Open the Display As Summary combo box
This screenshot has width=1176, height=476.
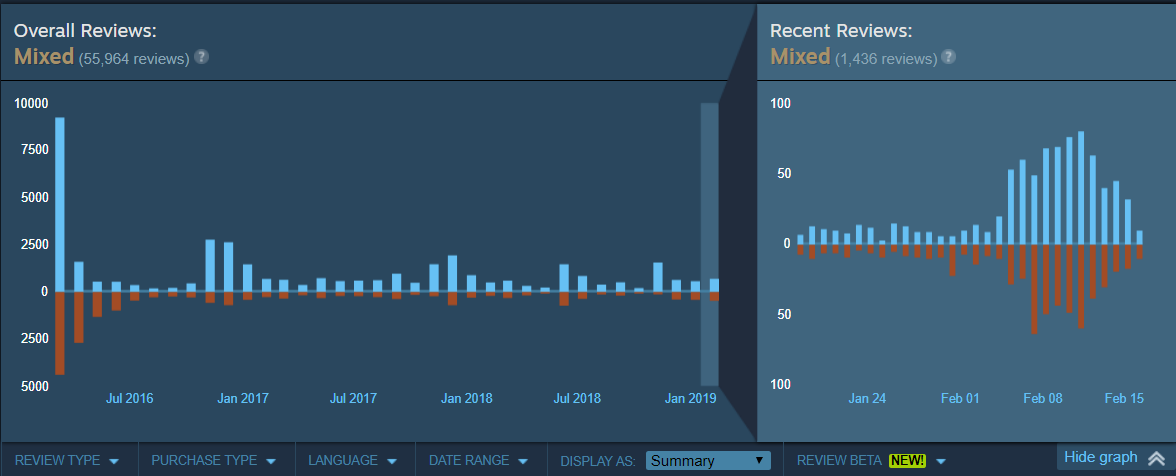click(707, 460)
